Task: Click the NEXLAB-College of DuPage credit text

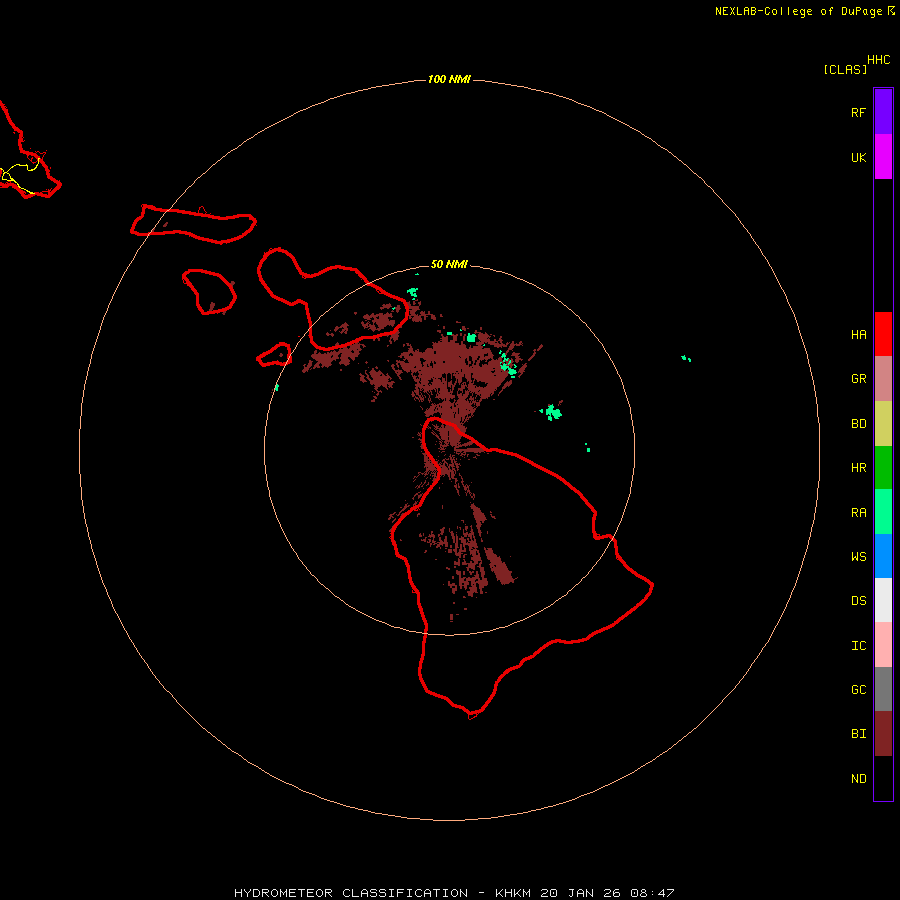Action: (798, 11)
